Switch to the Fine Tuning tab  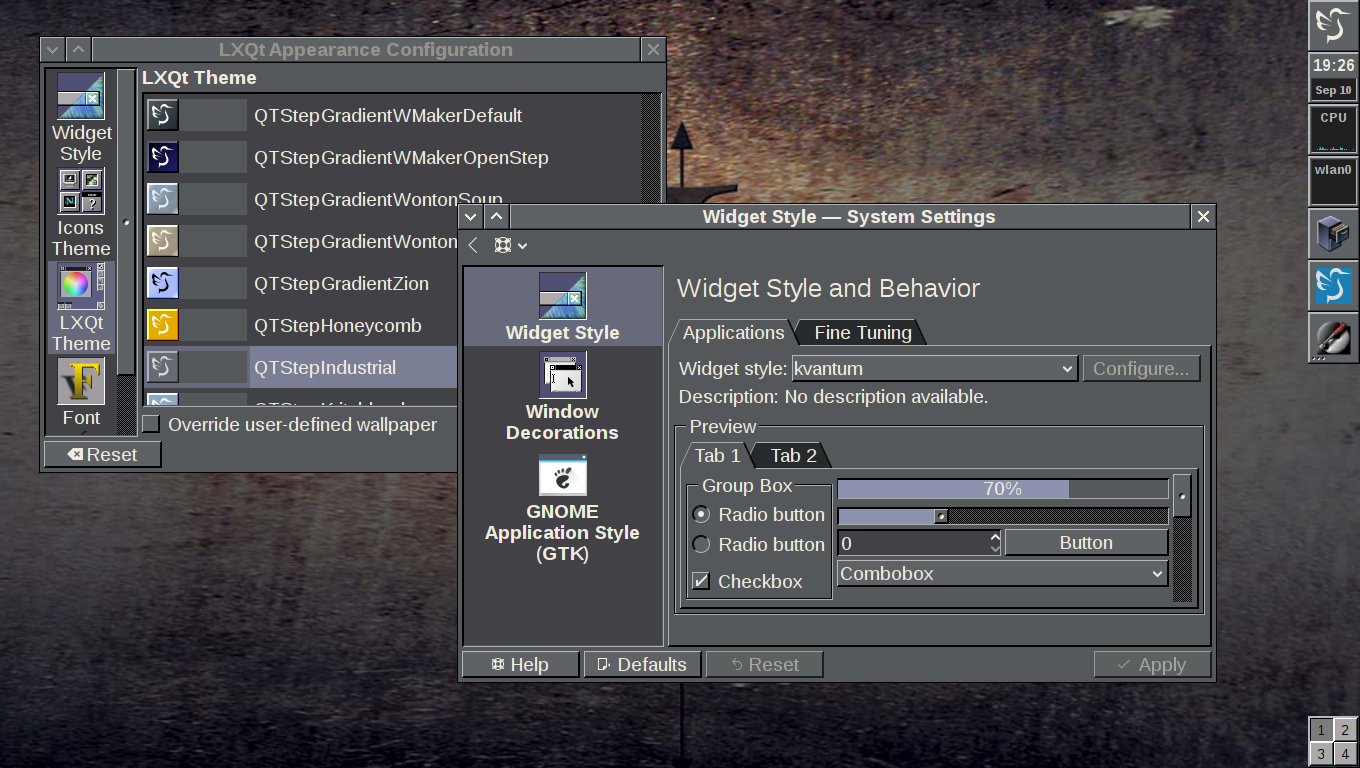tap(862, 333)
